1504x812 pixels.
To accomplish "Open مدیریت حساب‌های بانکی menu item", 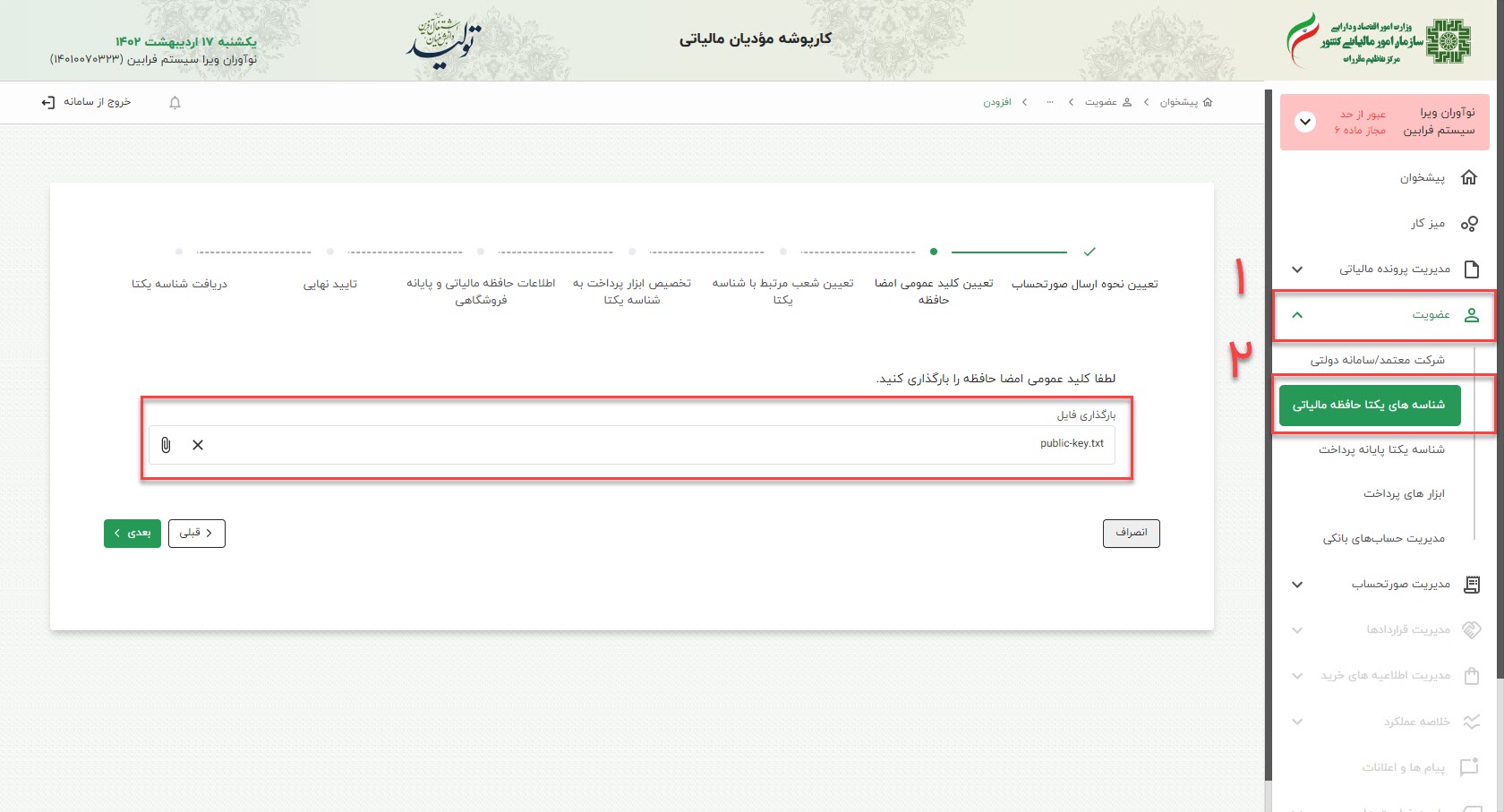I will [1383, 539].
